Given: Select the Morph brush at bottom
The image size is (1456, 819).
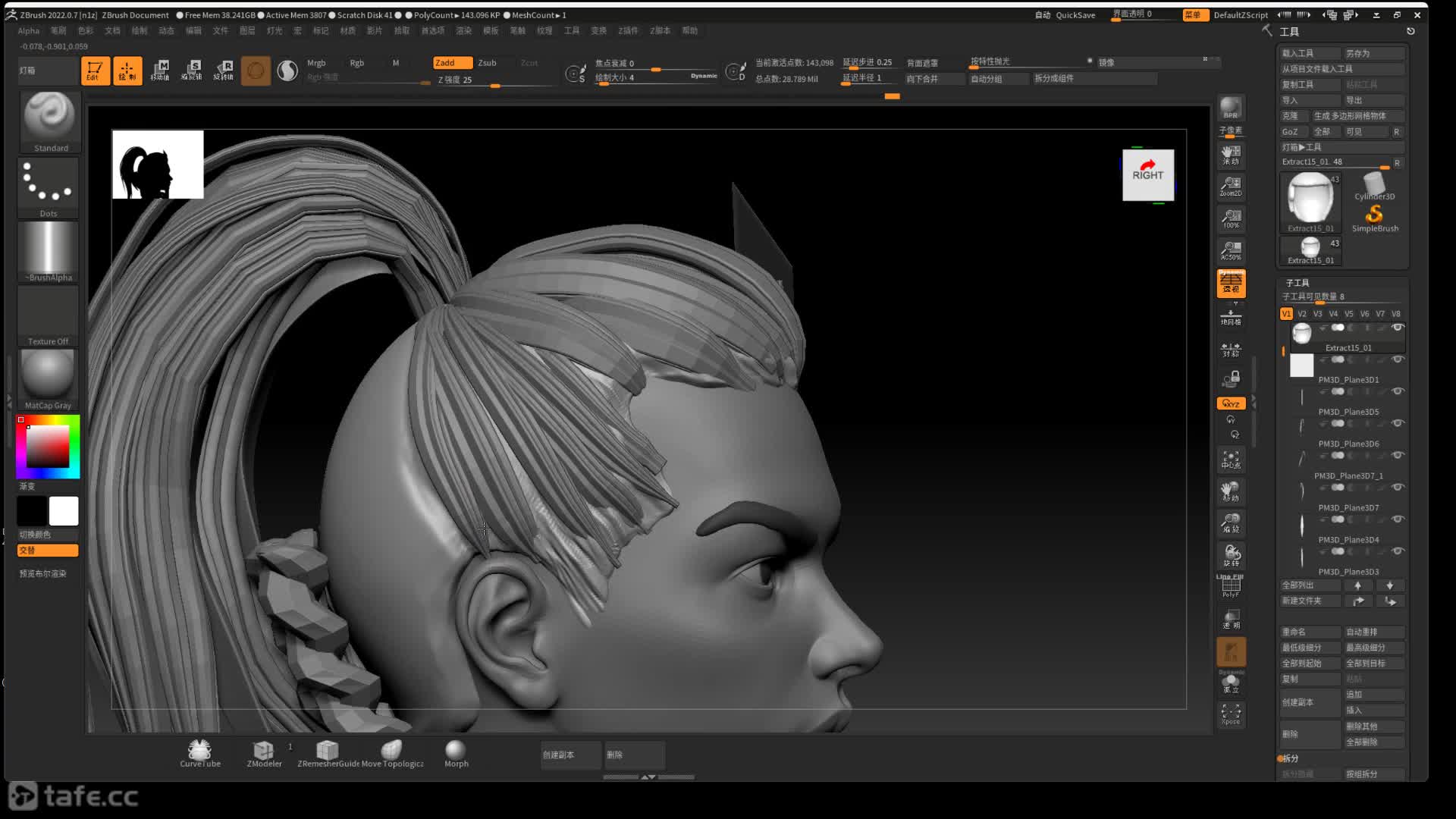Looking at the screenshot, I should (x=456, y=753).
